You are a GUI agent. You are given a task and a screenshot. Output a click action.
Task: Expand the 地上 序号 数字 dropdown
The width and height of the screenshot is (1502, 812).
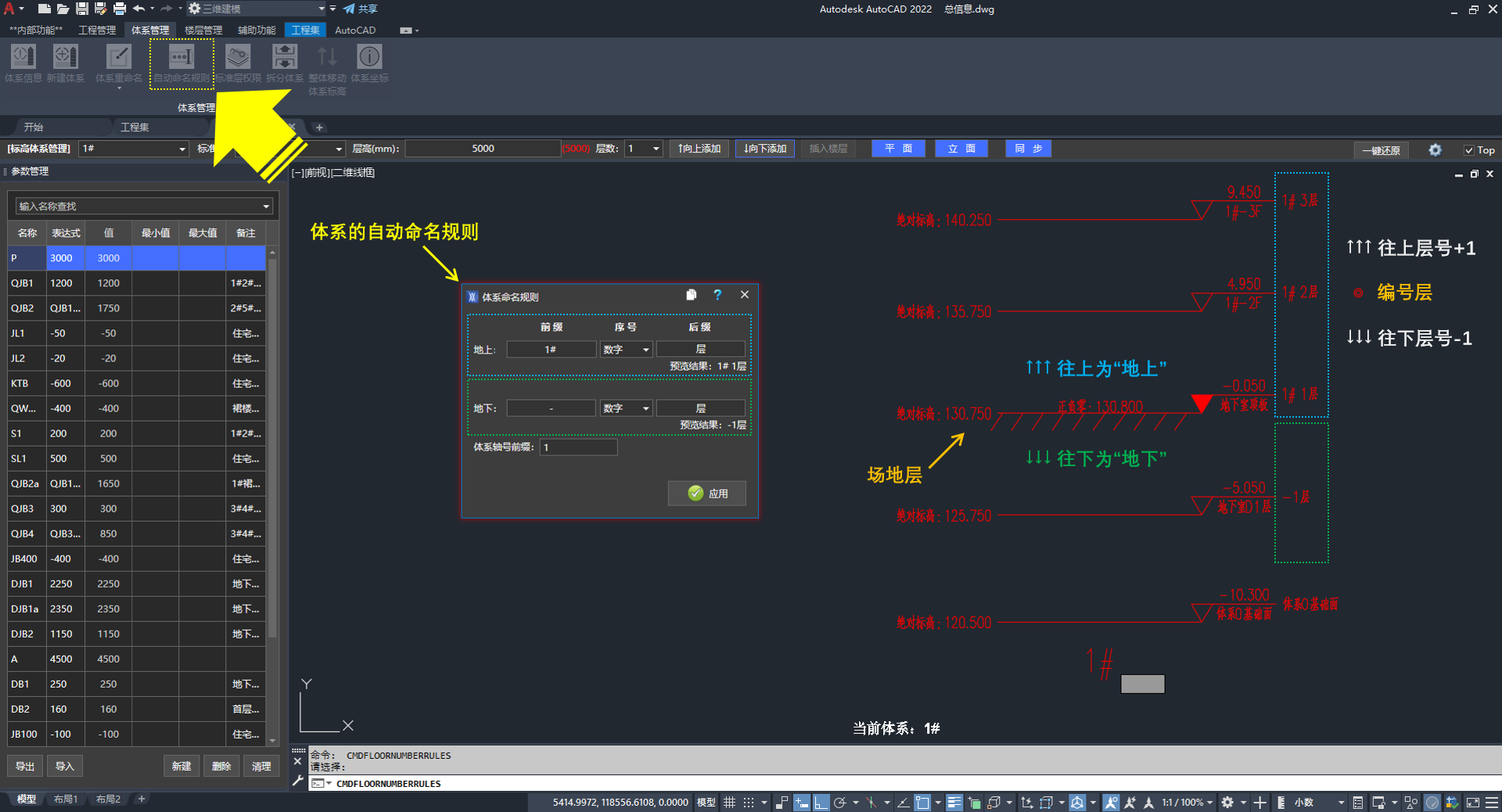point(645,350)
